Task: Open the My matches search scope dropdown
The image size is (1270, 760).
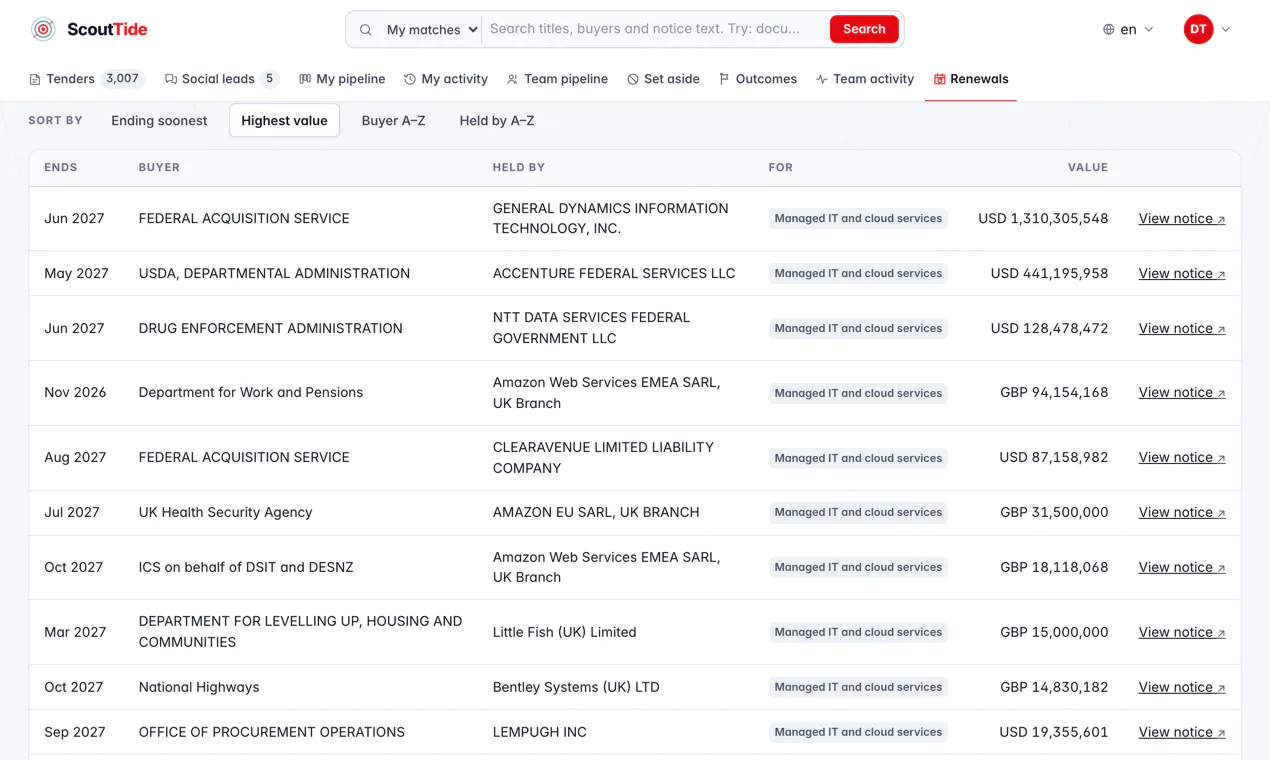Action: (432, 30)
